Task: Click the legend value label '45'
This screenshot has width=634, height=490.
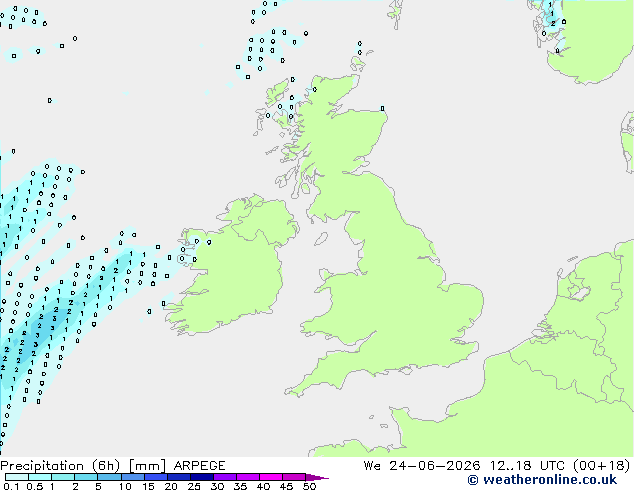Action: pos(286,486)
